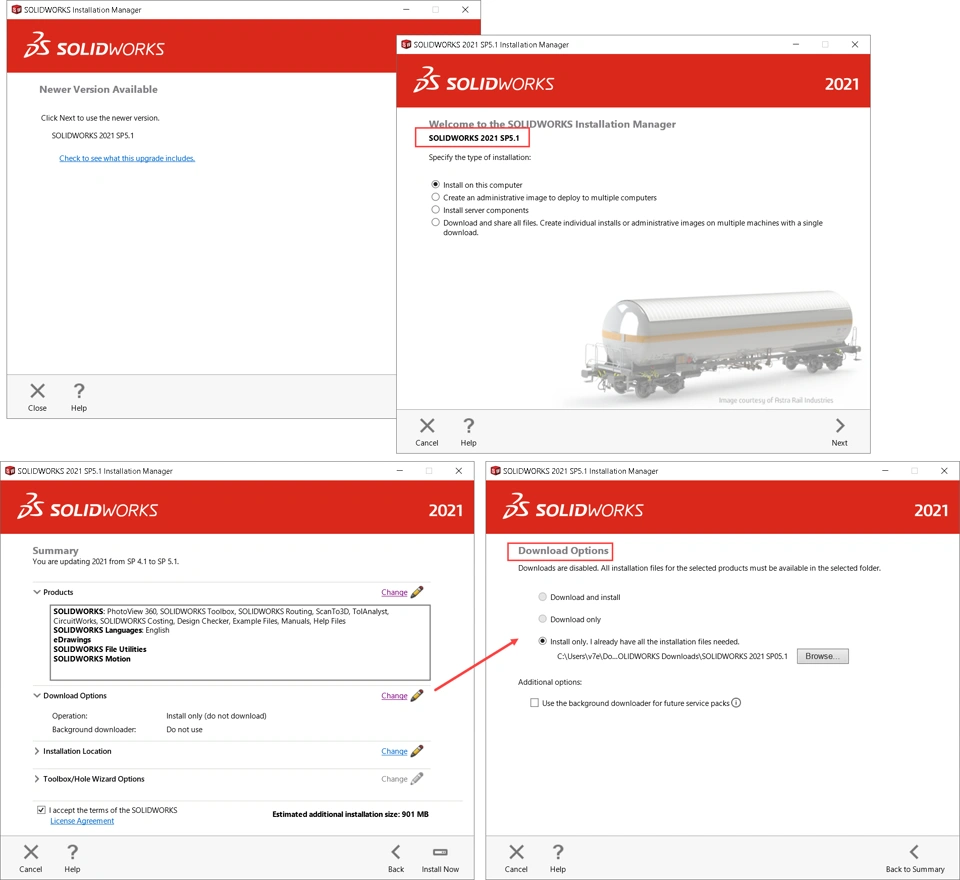Viewport: 960px width, 880px height.
Task: Click Install only (do not download) value
Action: 216,715
